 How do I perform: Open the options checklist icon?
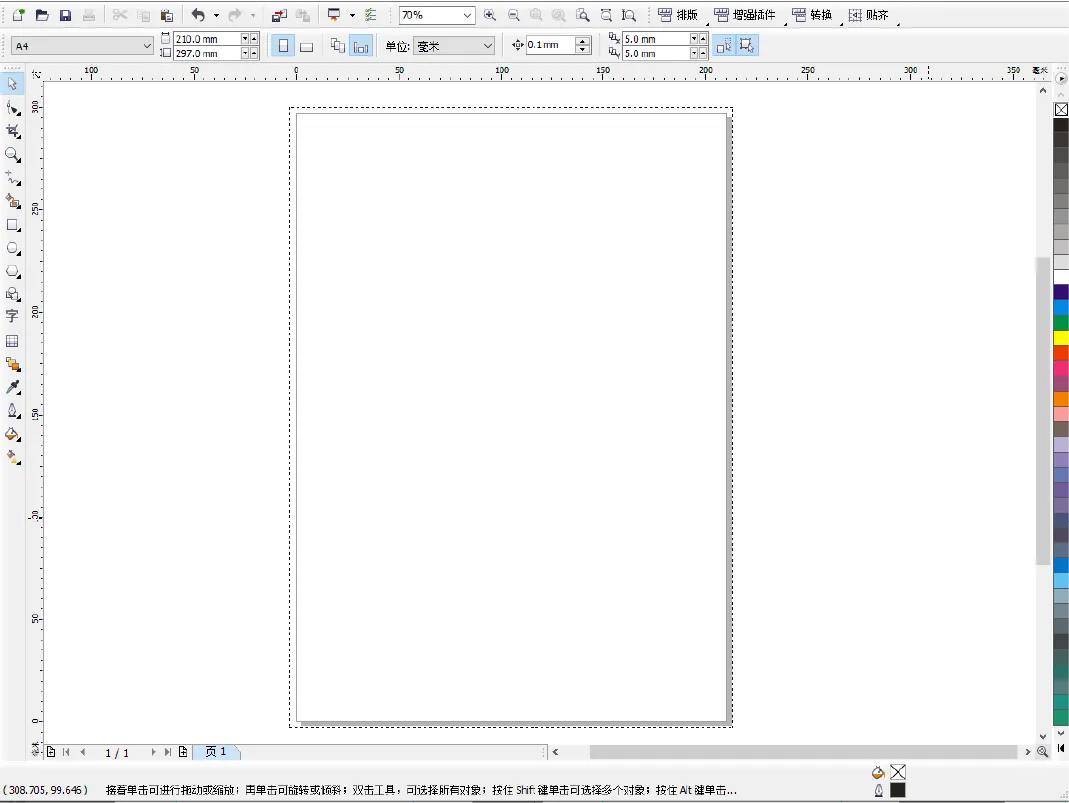[371, 15]
